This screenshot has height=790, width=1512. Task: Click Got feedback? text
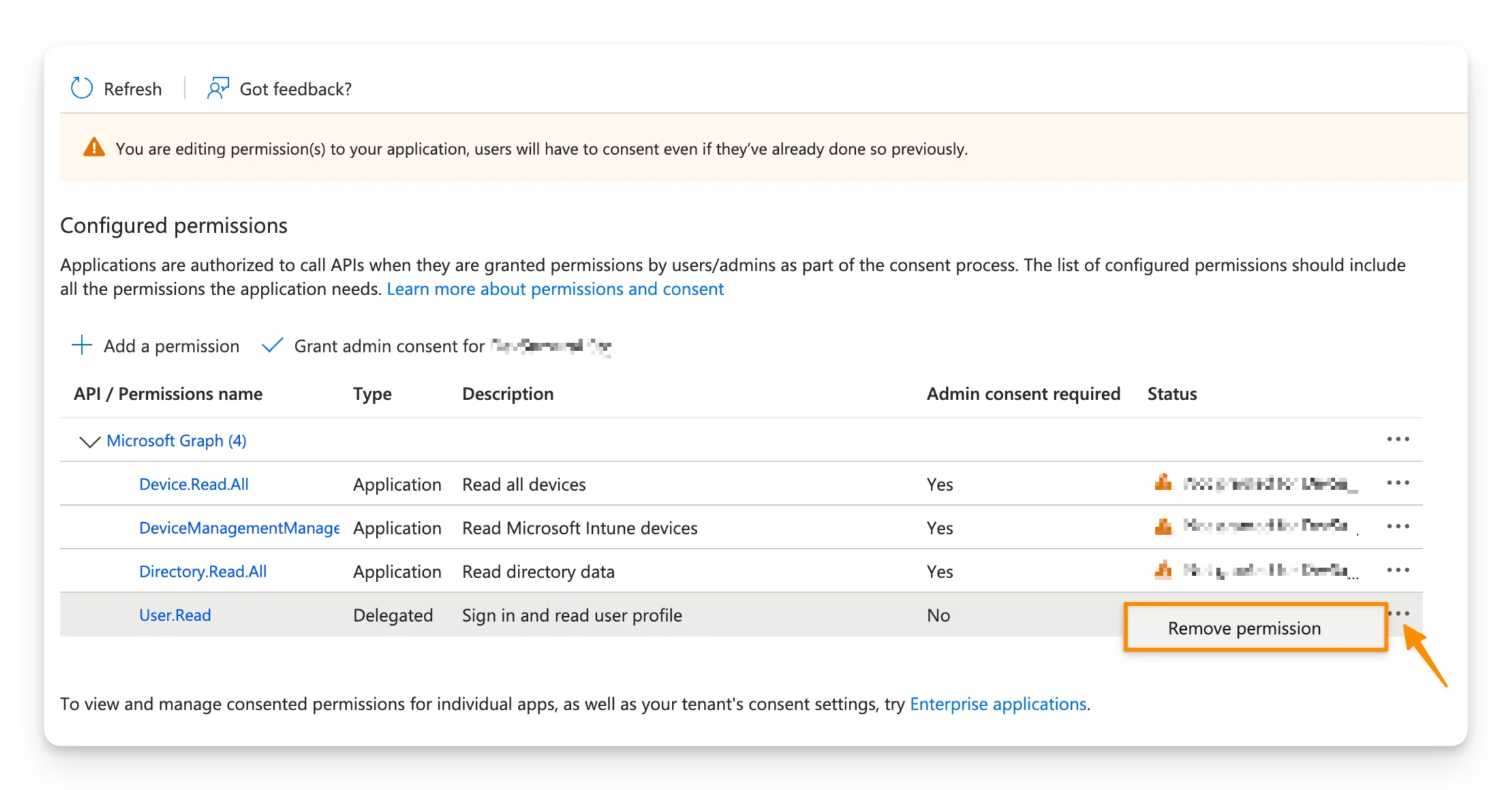coord(296,89)
